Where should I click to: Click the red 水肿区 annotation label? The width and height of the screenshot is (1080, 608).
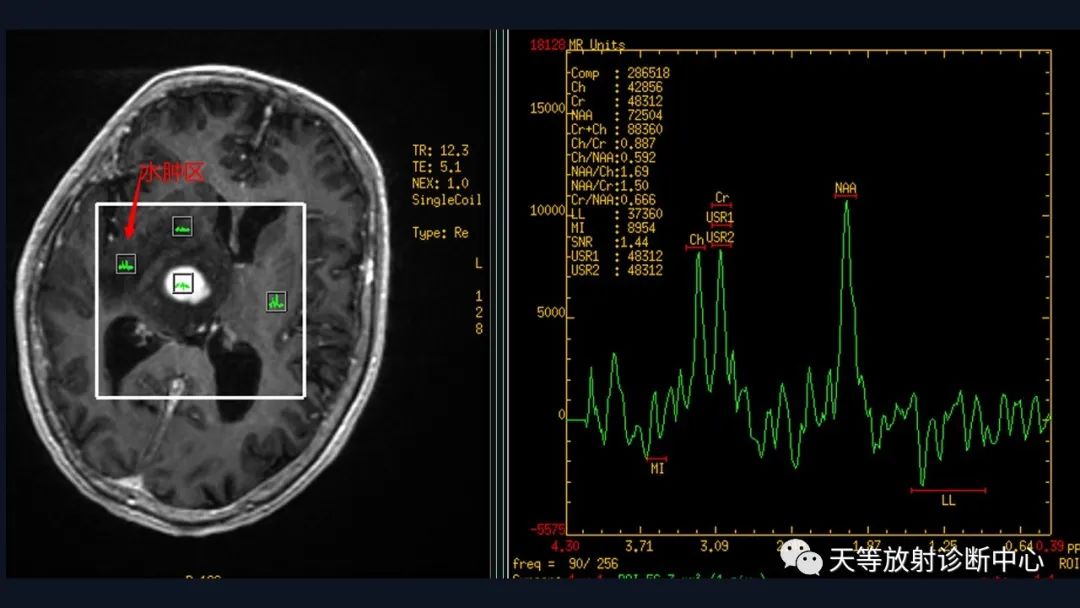pos(171,172)
